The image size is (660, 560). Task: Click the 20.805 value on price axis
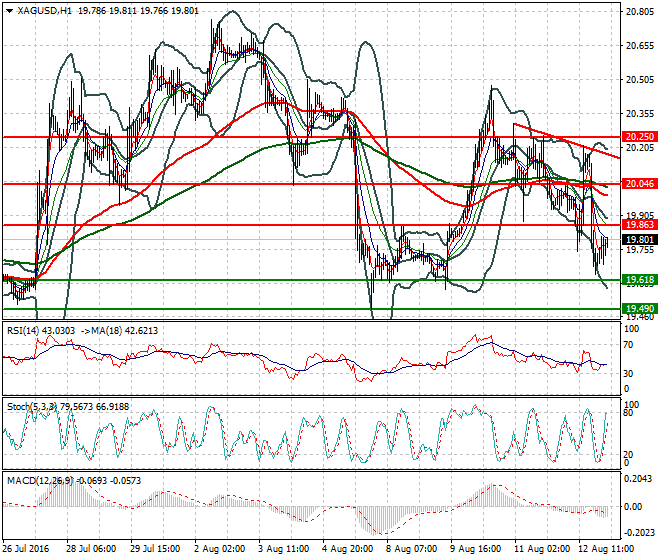(x=638, y=12)
